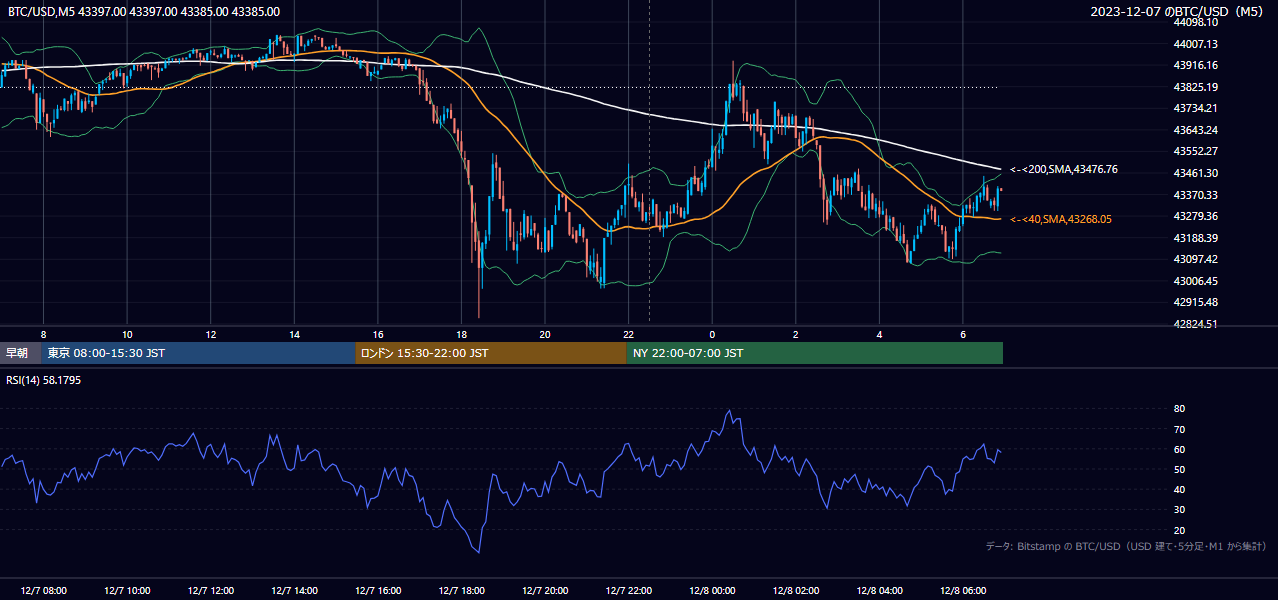Viewport: 1278px width, 600px height.
Task: Click hour label 14 under the price chart
Action: pos(294,334)
